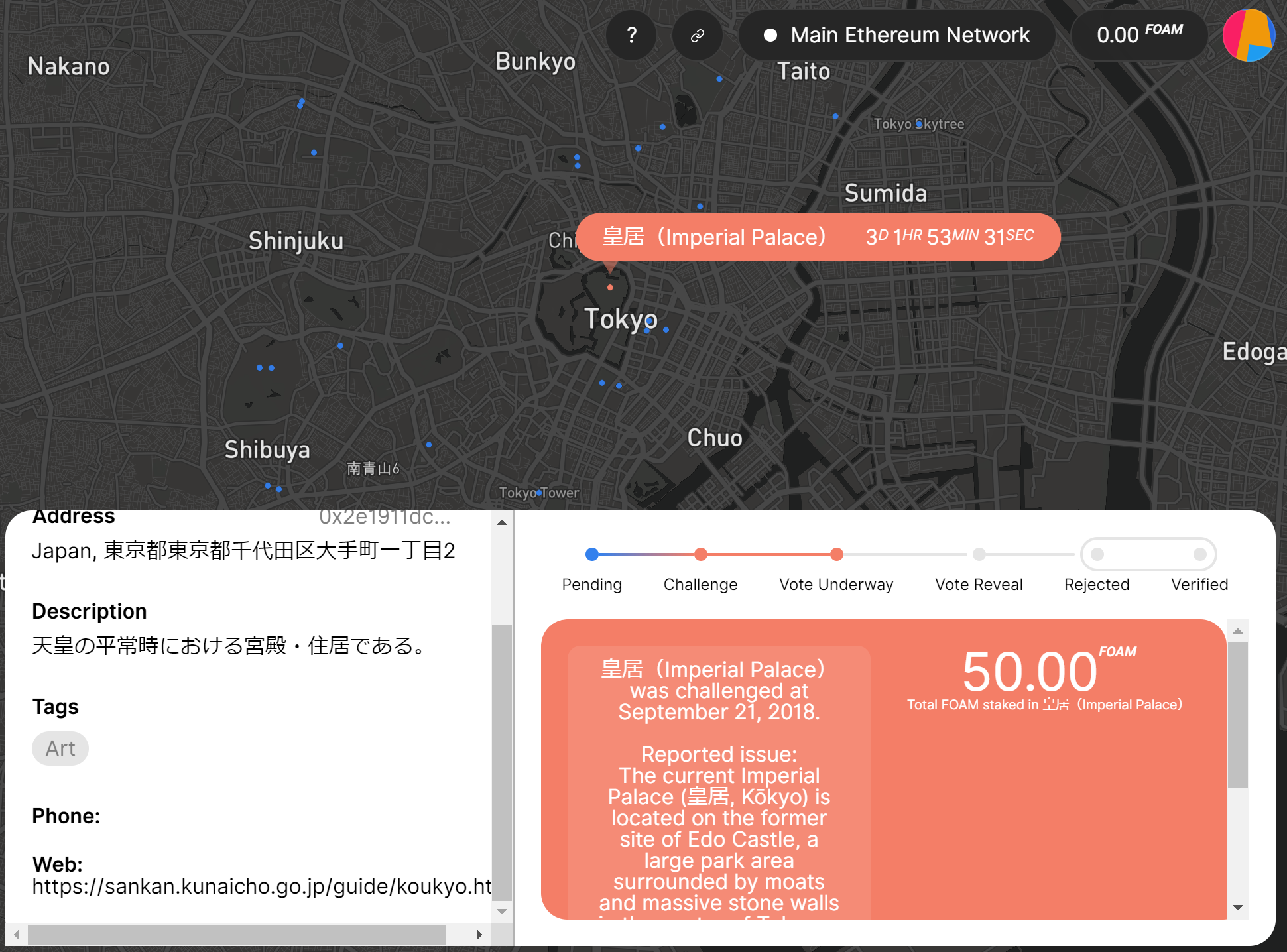The width and height of the screenshot is (1287, 952).
Task: Click white status dot beside Main Ethereum Network
Action: coord(770,35)
